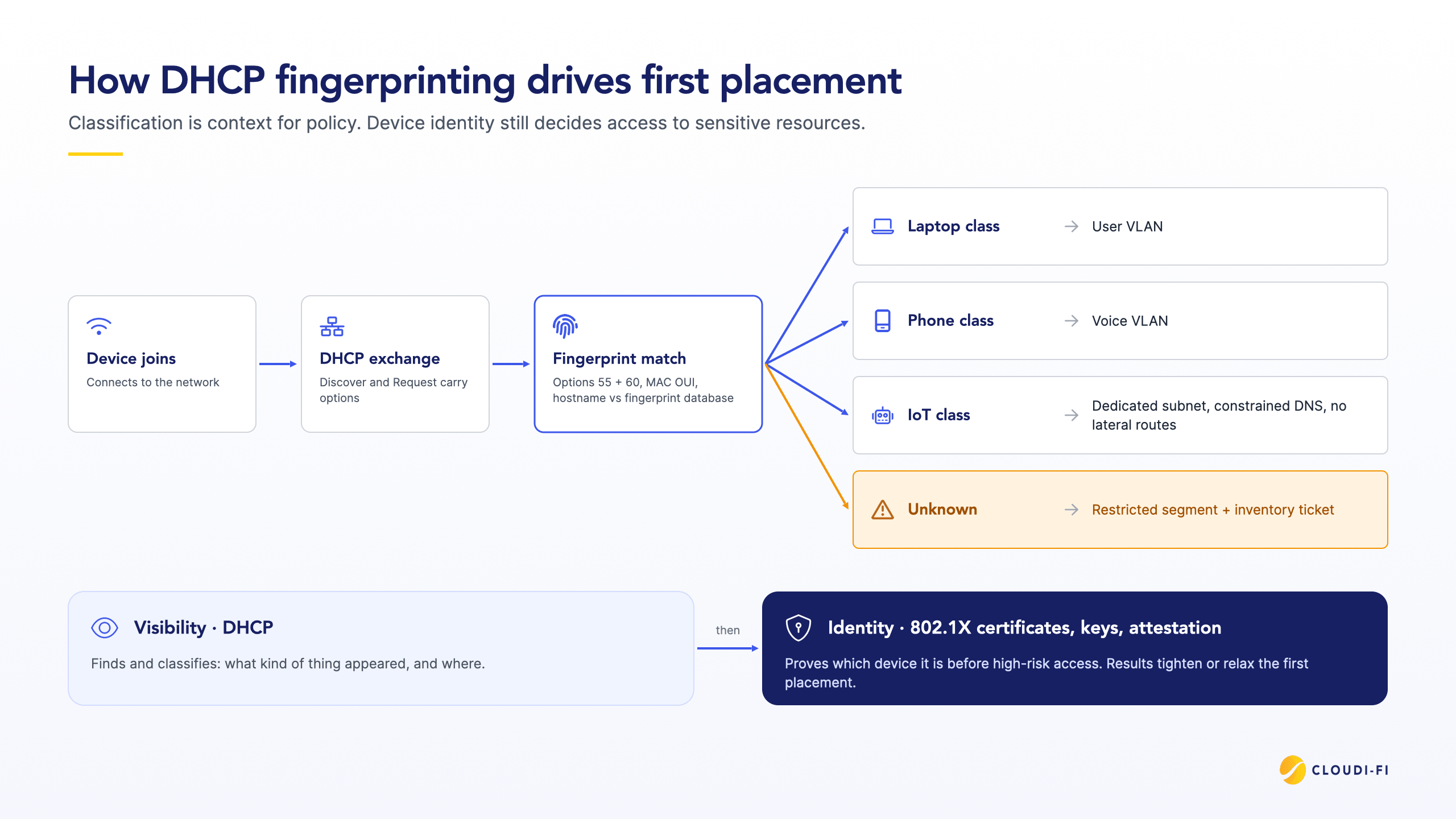Image resolution: width=1456 pixels, height=819 pixels.
Task: Click the slide title "How DHCP fingerprinting"
Action: coord(485,80)
